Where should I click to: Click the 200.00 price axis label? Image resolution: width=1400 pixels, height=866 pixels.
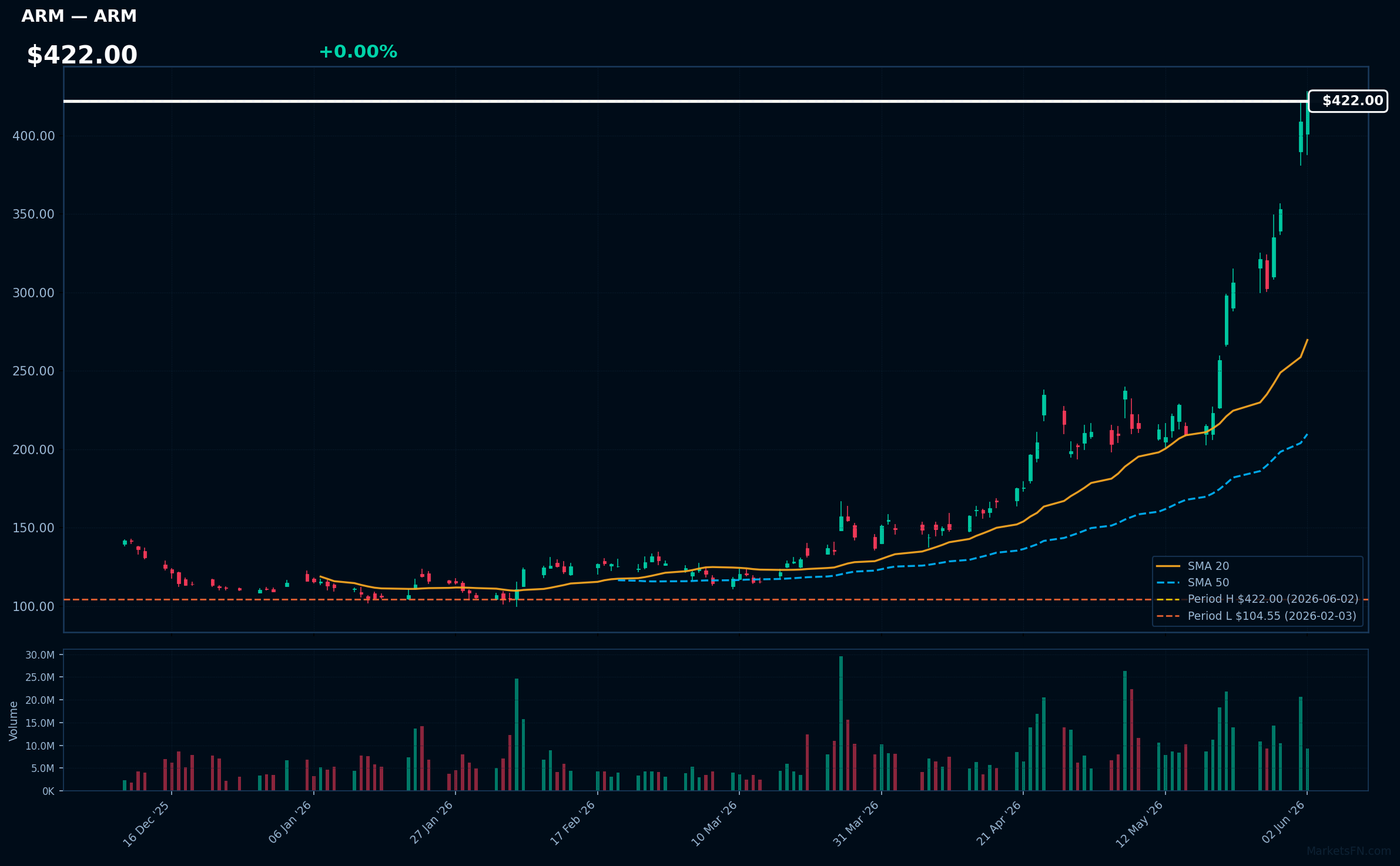(34, 450)
